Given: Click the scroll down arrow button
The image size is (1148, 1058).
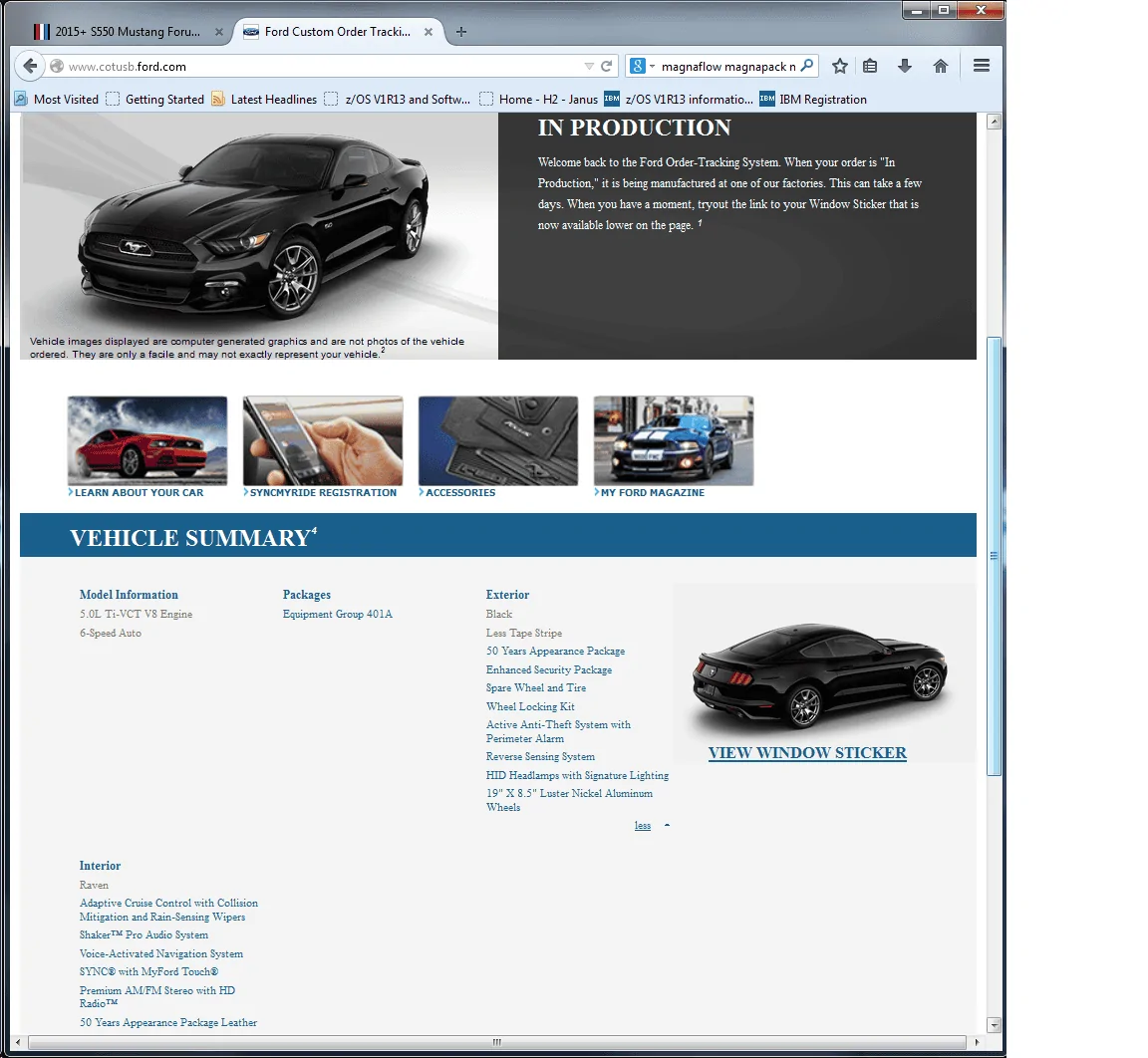Looking at the screenshot, I should [x=994, y=1025].
